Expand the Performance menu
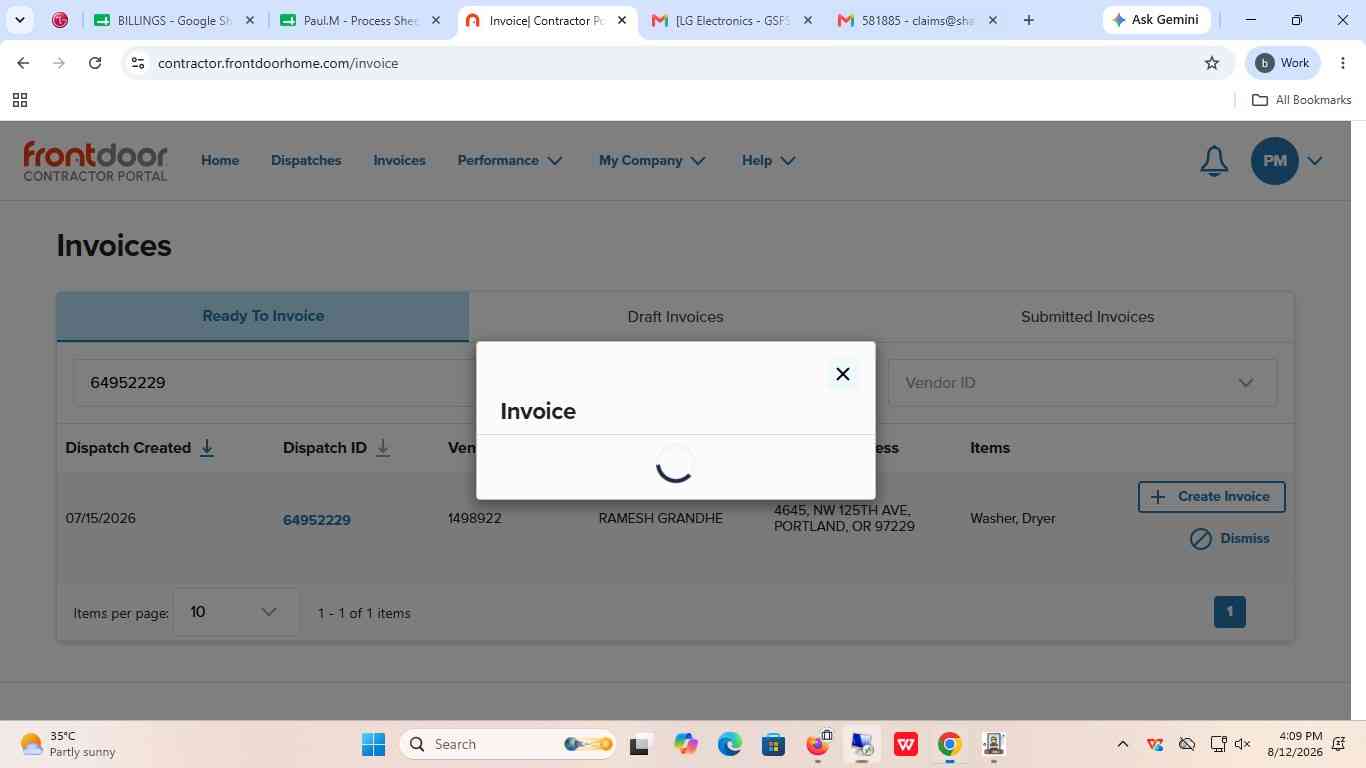Image resolution: width=1366 pixels, height=768 pixels. [510, 160]
